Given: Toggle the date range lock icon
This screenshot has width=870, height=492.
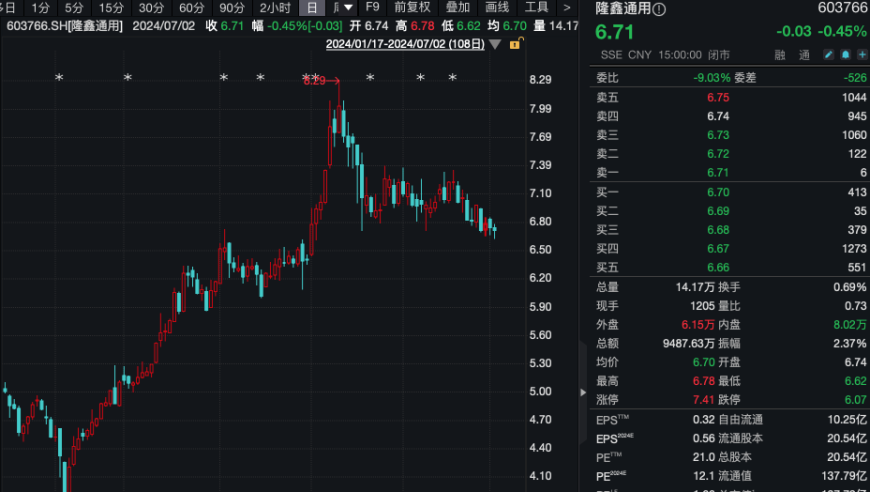Looking at the screenshot, I should point(515,44).
